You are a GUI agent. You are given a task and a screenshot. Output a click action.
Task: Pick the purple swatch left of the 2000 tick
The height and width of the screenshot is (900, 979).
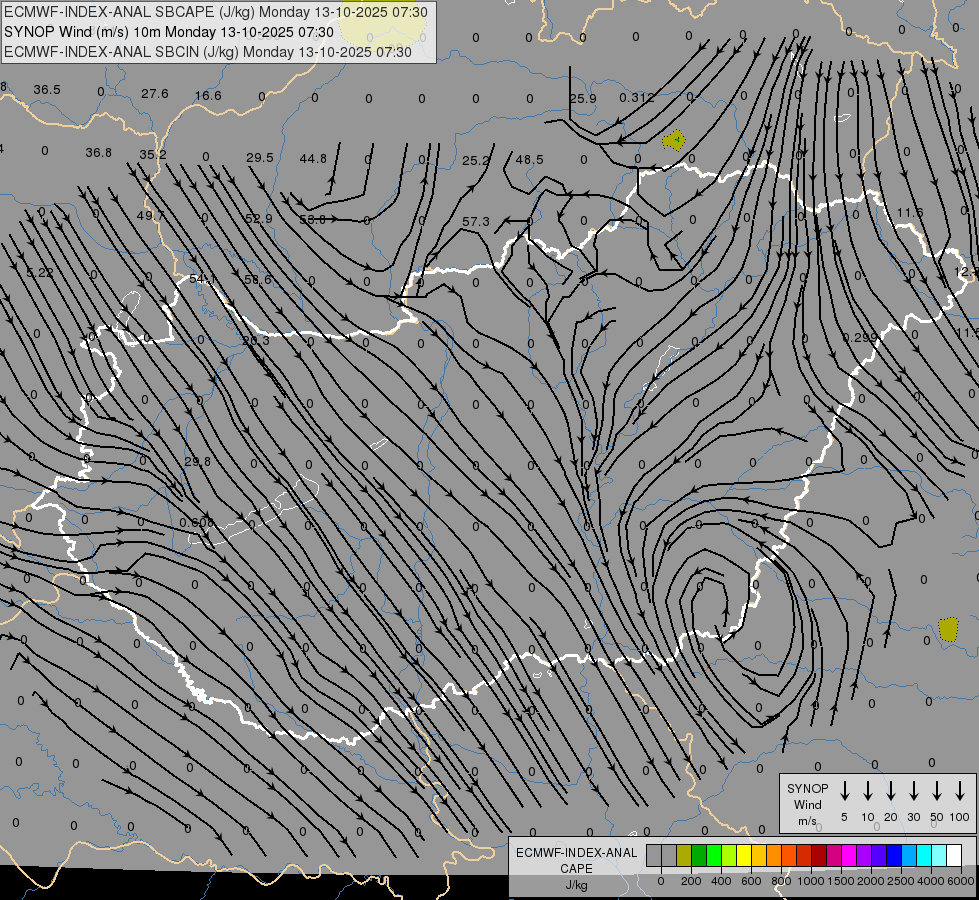[x=863, y=856]
